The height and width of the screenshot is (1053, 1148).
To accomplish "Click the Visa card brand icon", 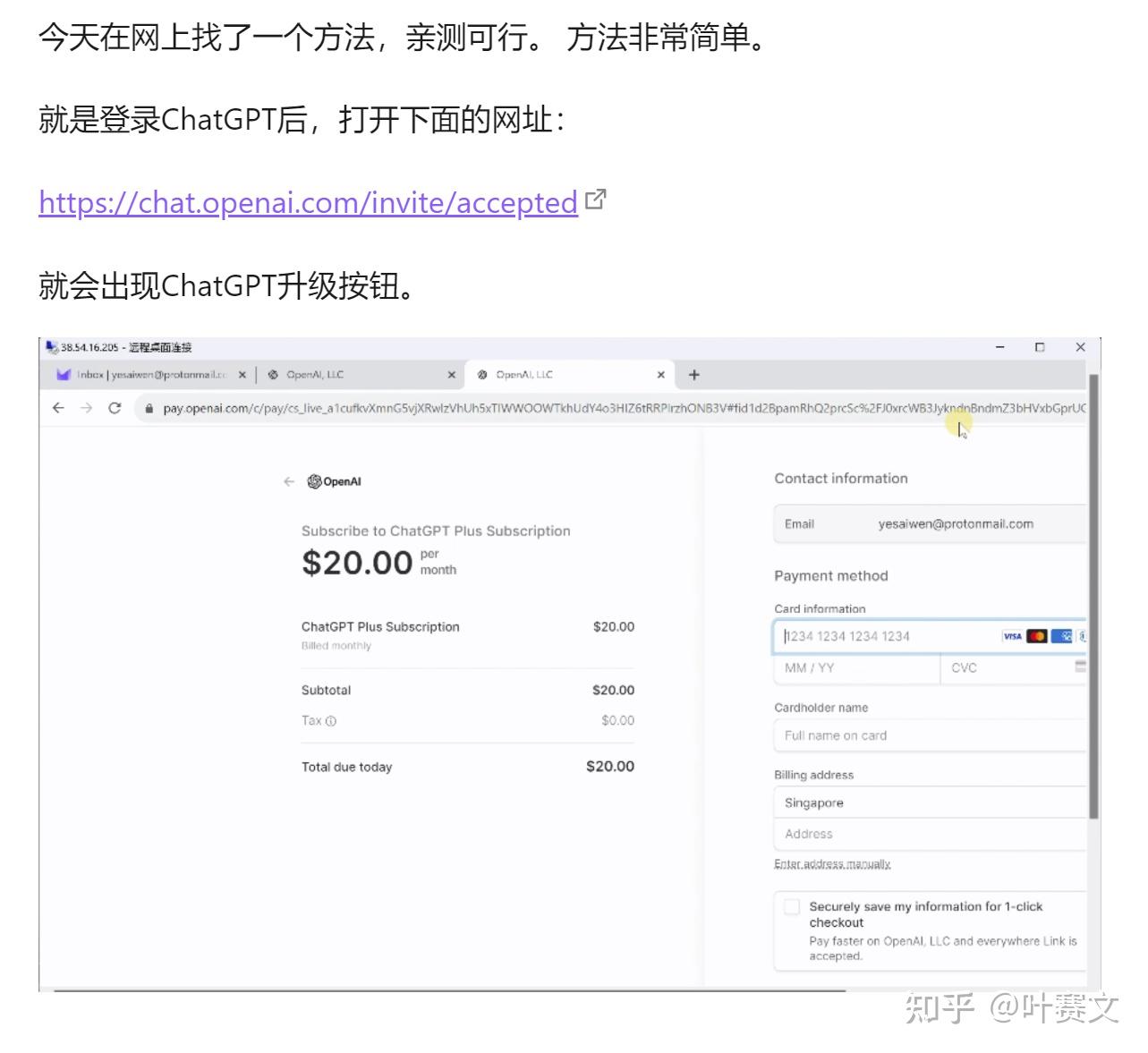I will 1012,635.
